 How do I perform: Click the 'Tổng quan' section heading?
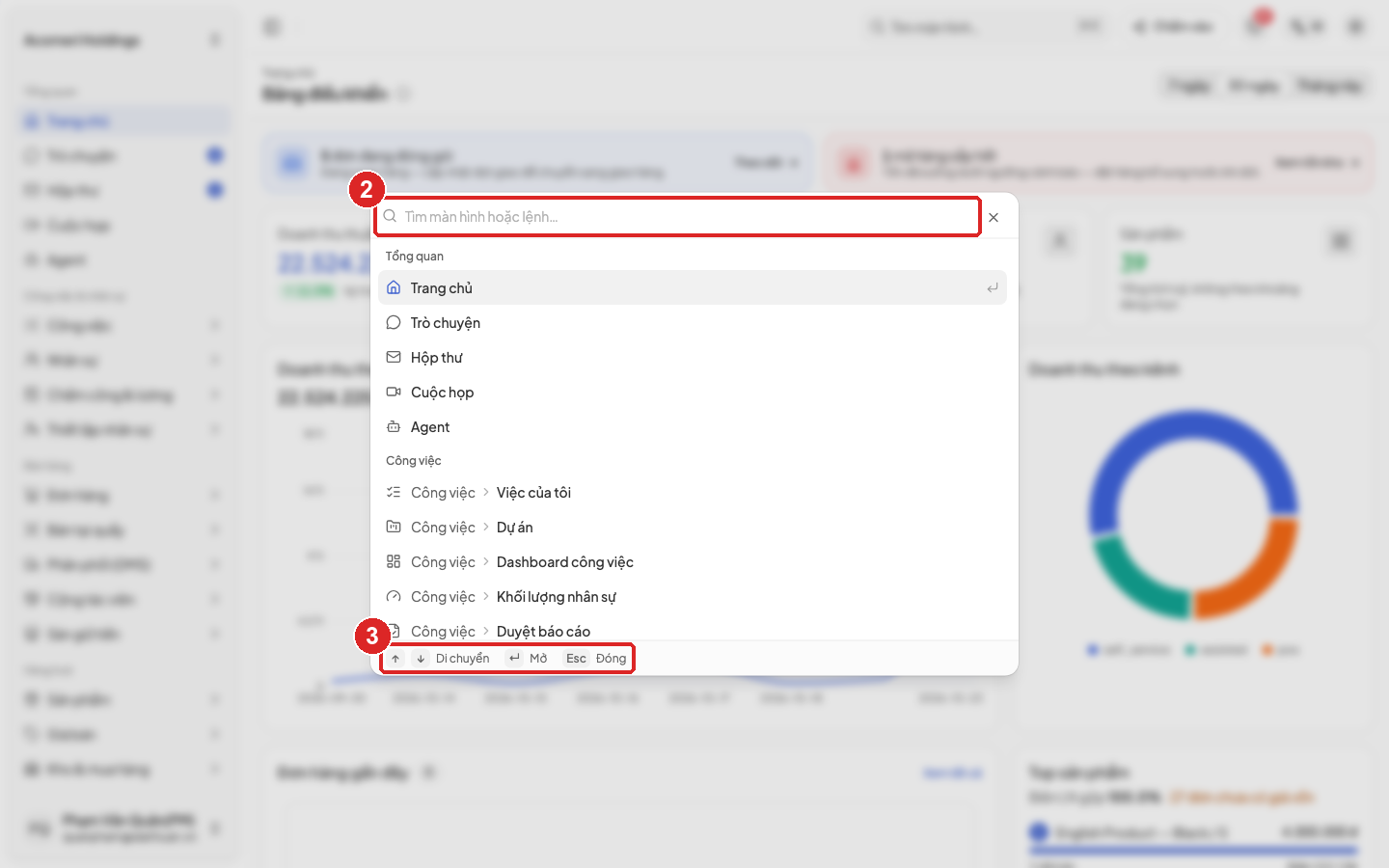tap(415, 256)
